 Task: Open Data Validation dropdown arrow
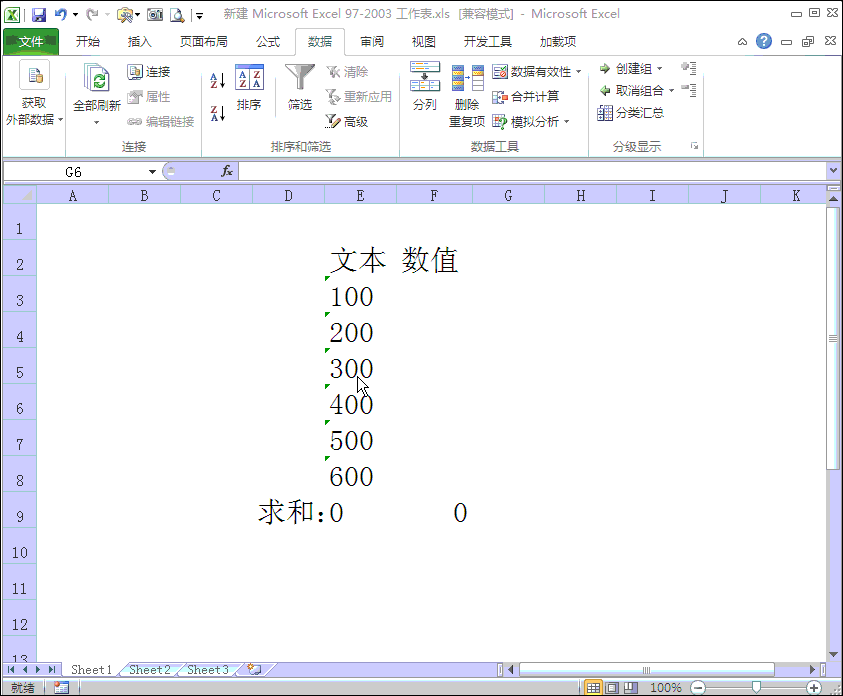(x=578, y=71)
